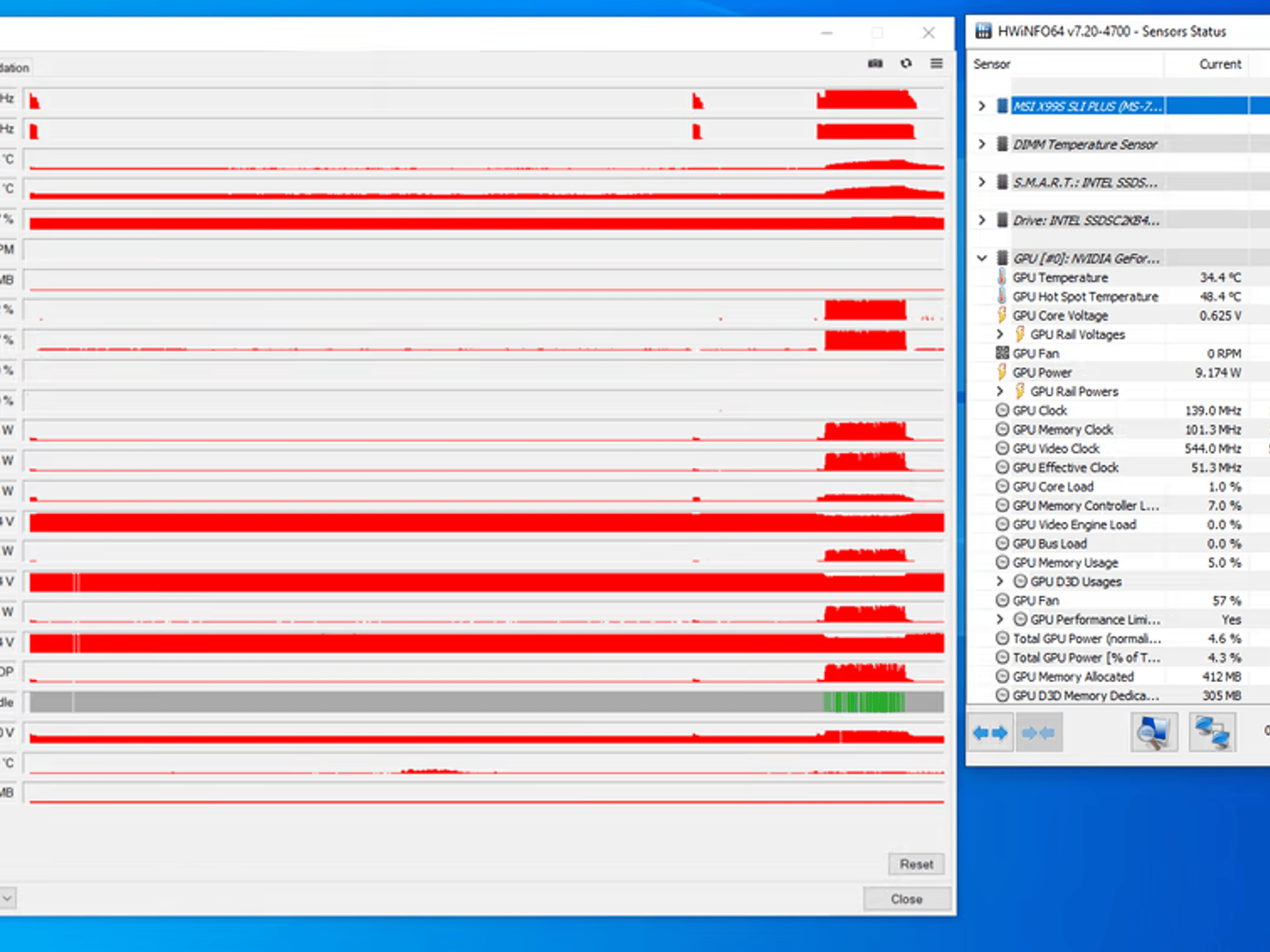Click the refresh icon in graph toolbar
This screenshot has width=1270, height=952.
pyautogui.click(x=906, y=63)
